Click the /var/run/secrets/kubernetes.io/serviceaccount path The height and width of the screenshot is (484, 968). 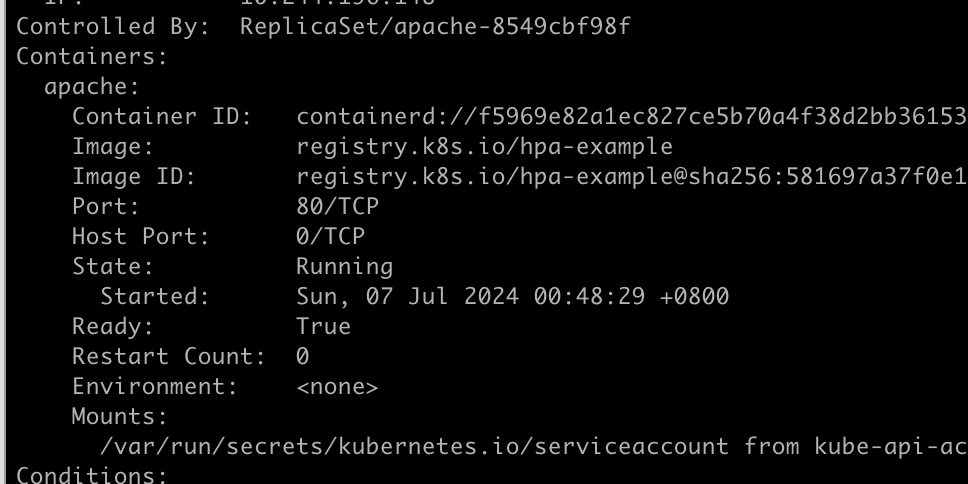414,447
